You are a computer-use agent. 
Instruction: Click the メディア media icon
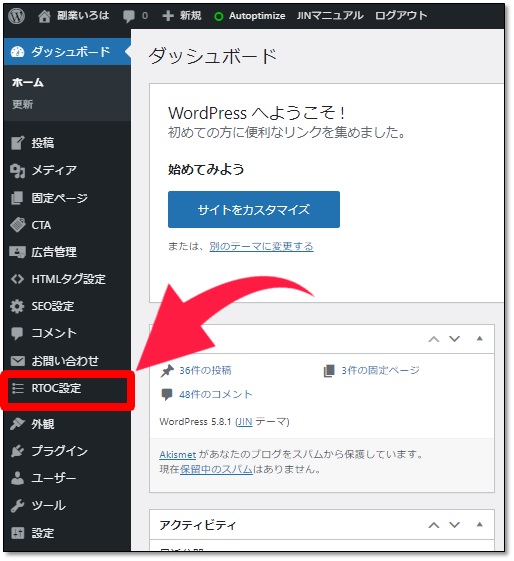[17, 171]
